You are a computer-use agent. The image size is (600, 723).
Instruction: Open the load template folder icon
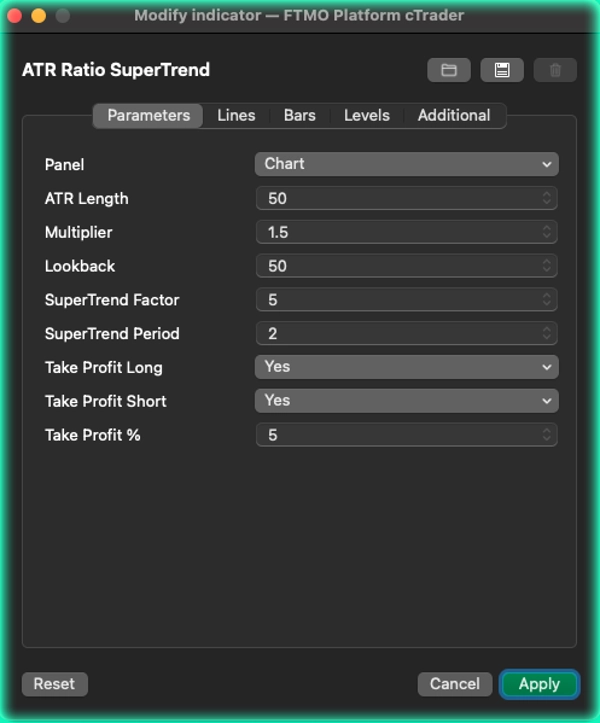click(x=448, y=70)
